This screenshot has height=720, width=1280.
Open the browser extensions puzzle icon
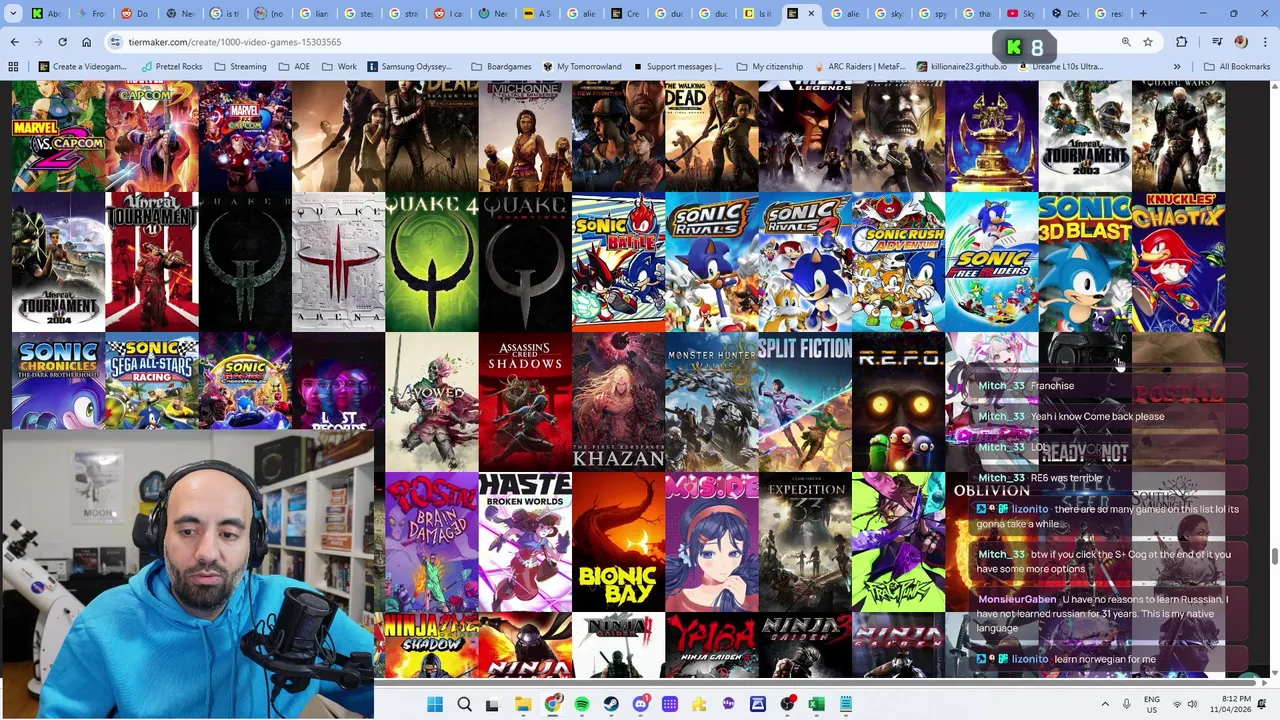click(1182, 42)
